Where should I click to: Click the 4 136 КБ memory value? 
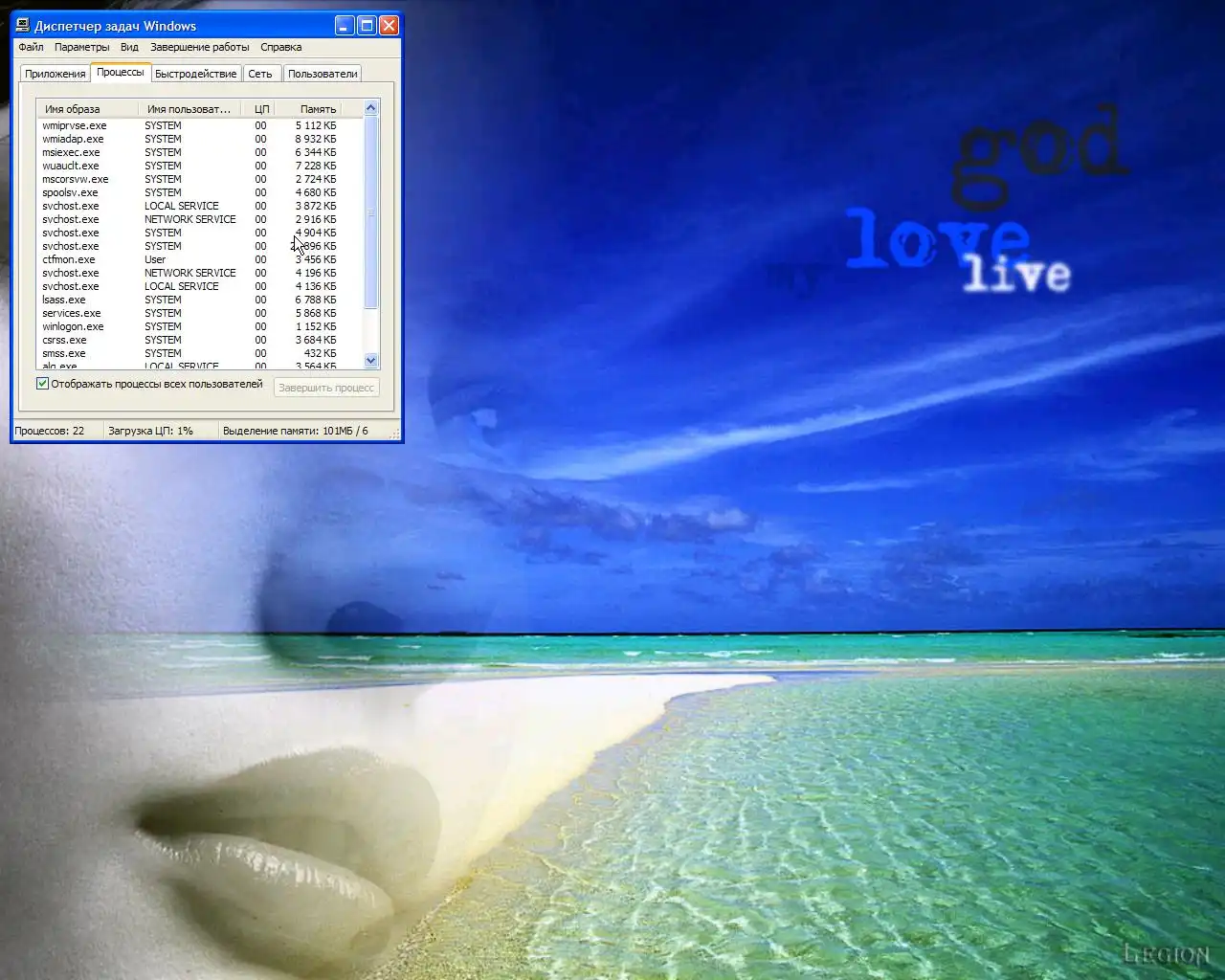[316, 286]
